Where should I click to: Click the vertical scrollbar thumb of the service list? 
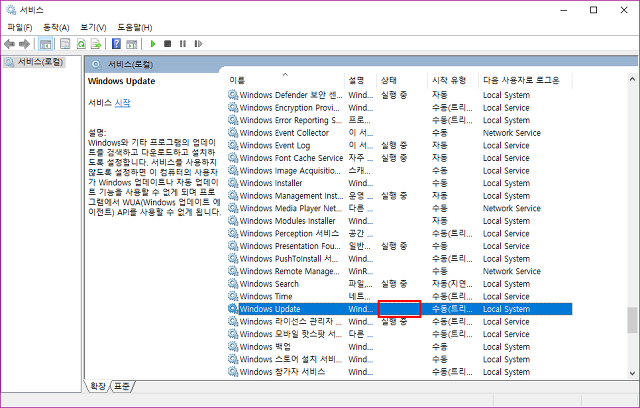pyautogui.click(x=632, y=320)
